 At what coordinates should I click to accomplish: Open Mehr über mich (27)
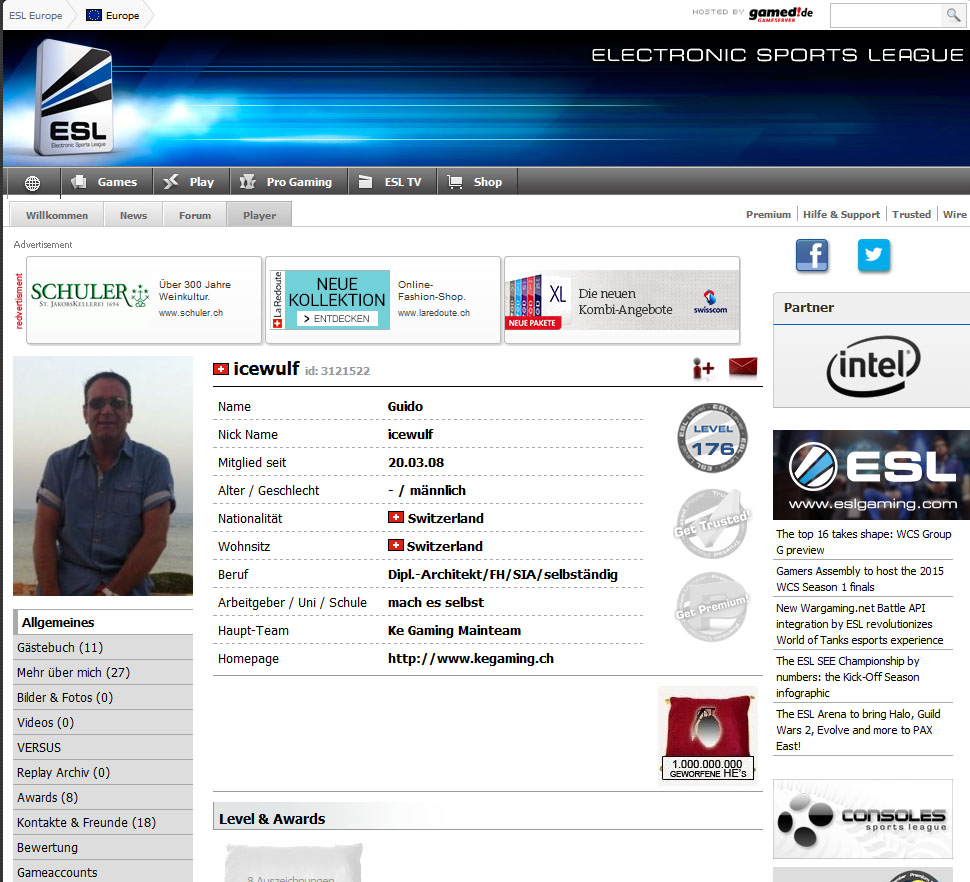pos(103,672)
